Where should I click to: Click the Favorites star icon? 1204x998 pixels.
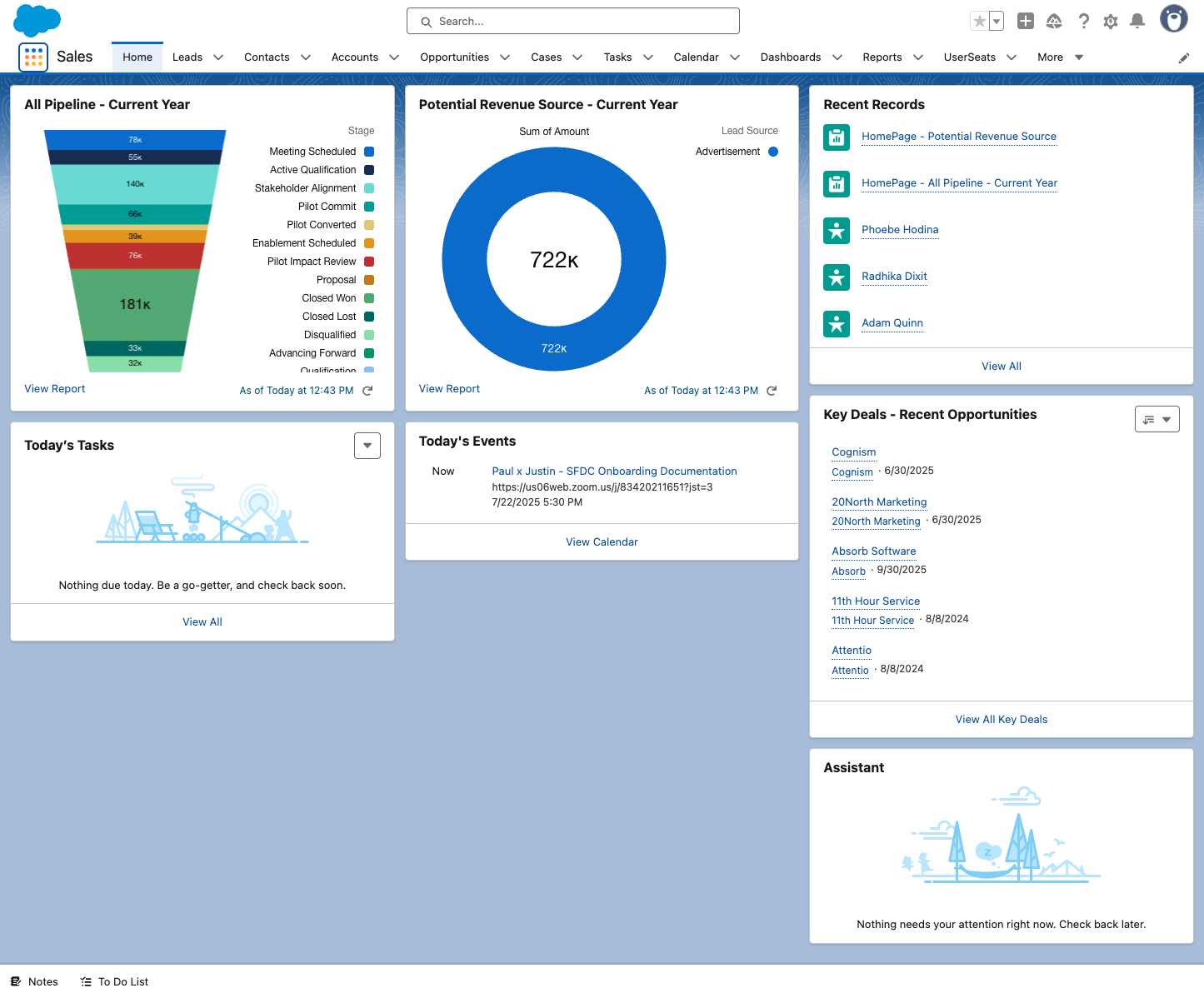tap(980, 22)
